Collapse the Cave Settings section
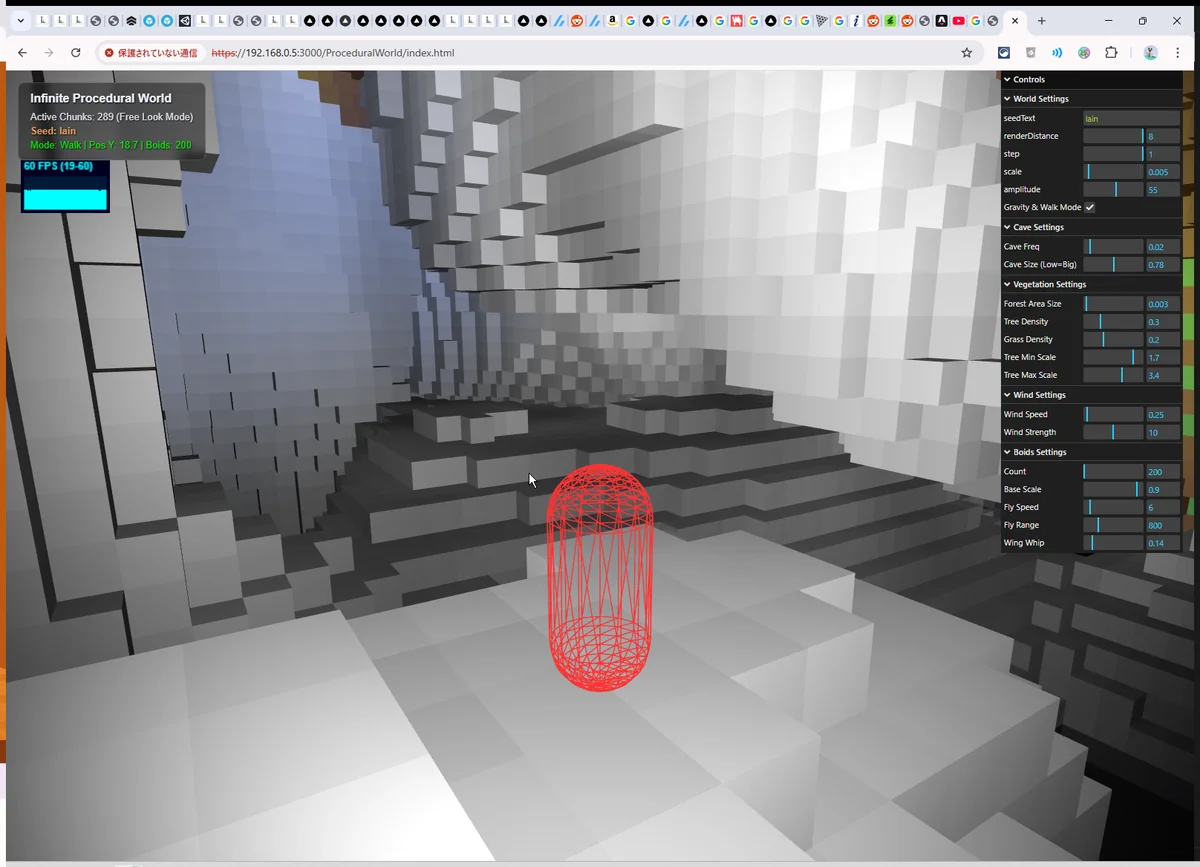The width and height of the screenshot is (1200, 867). tap(1038, 227)
